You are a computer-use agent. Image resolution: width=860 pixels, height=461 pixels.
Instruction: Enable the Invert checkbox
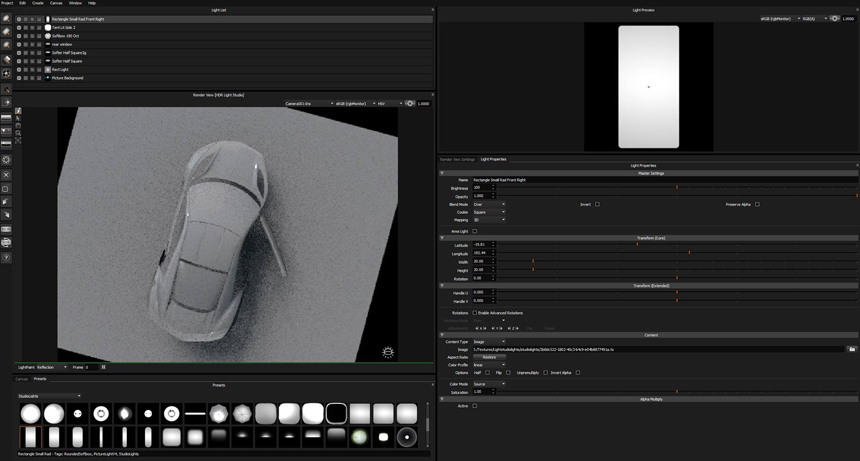click(x=597, y=204)
